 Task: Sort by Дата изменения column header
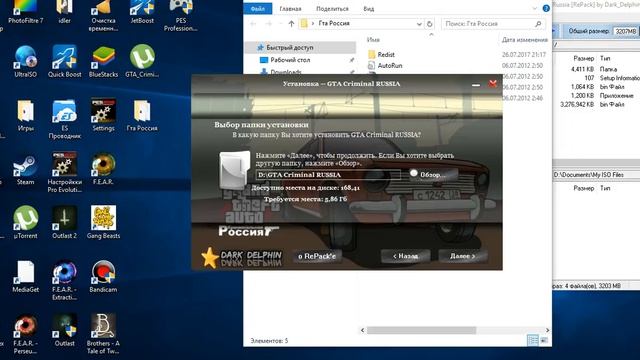[524, 40]
